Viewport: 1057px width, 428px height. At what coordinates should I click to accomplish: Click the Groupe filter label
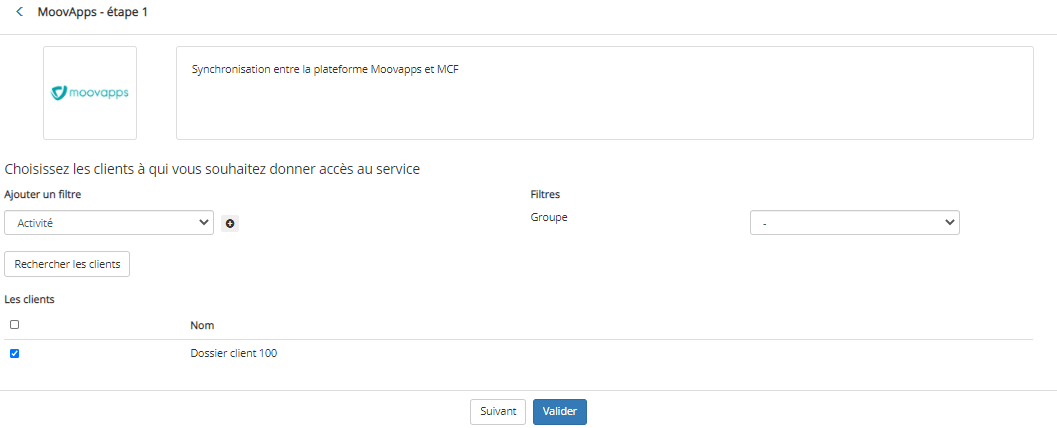549,217
